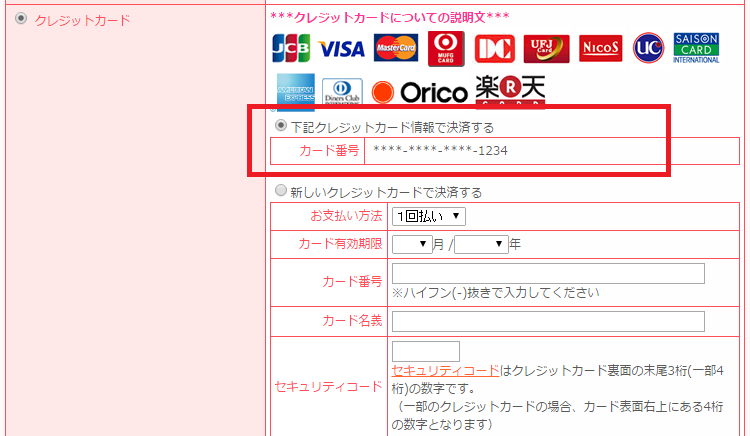
Task: Click the クレジットカードについての説明文 heading
Action: [390, 18]
